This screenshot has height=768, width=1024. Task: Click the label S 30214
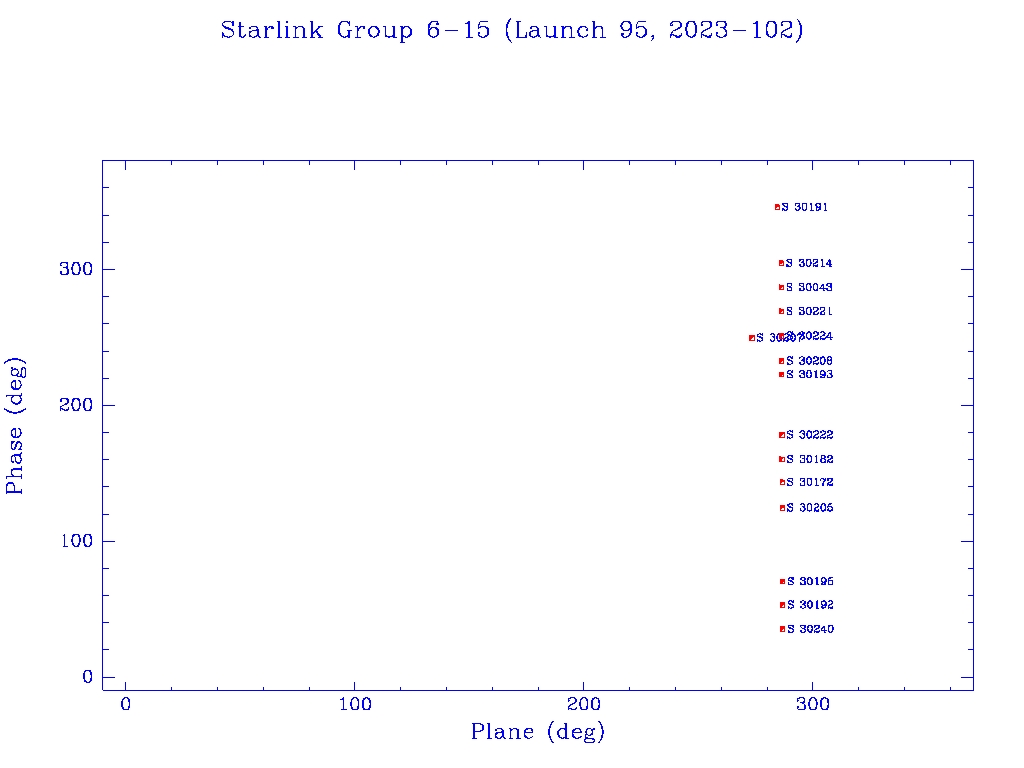(x=809, y=263)
